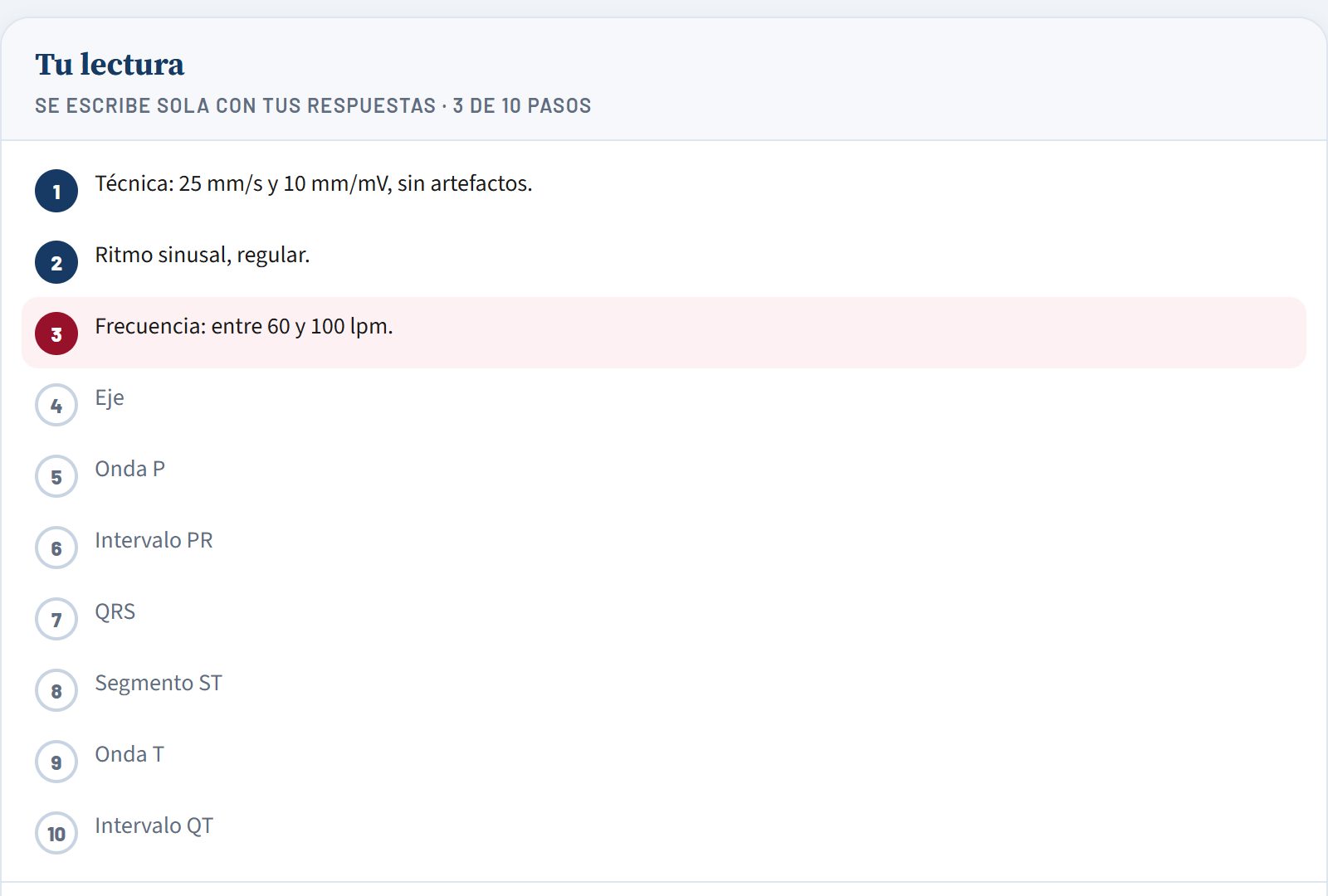
Task: Click the 'Onda P' step label
Action: coord(129,469)
